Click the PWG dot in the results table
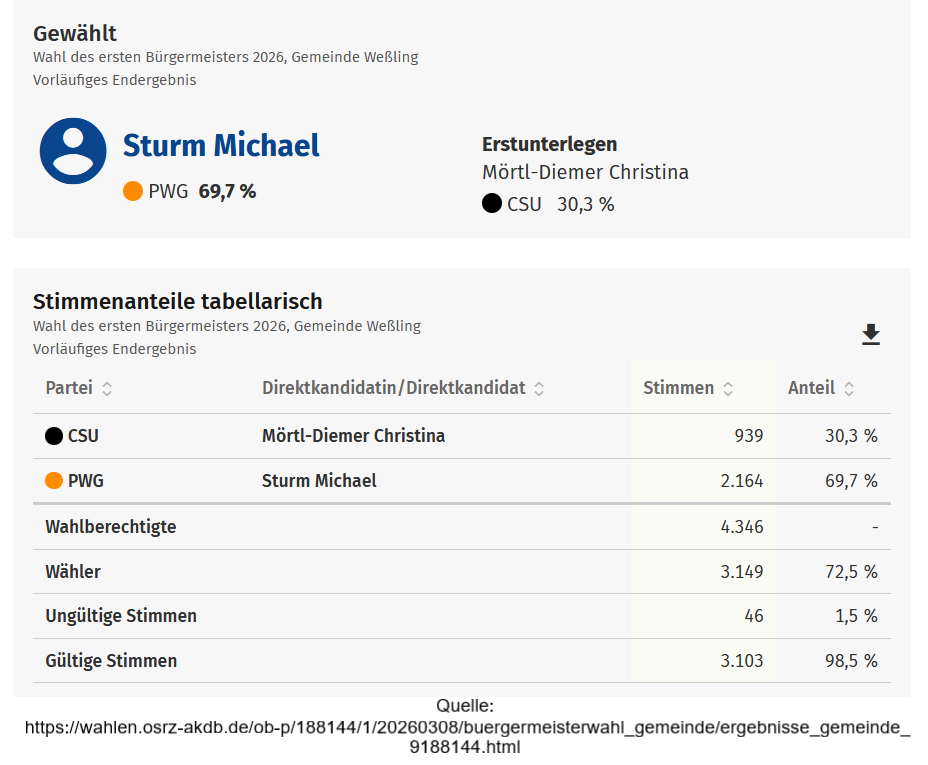The image size is (928, 765). pos(51,480)
